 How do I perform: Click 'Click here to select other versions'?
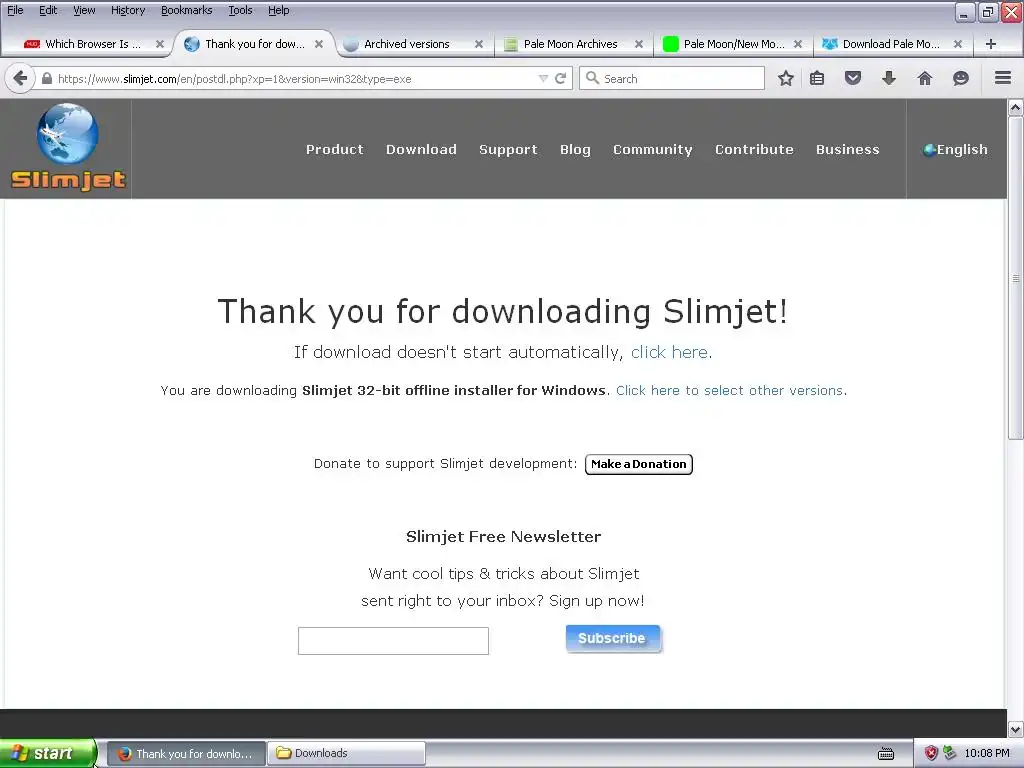[729, 391]
